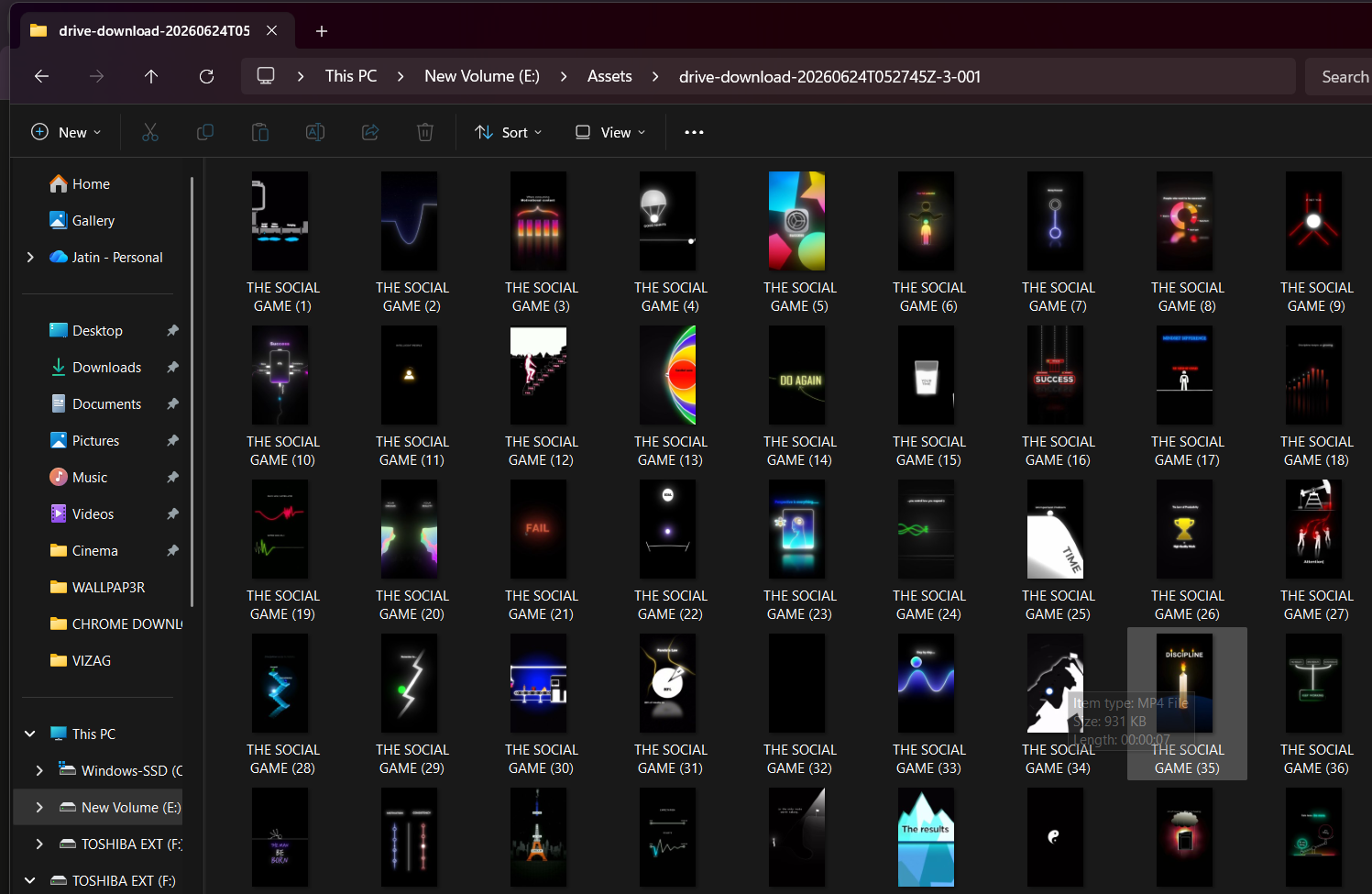Screen dimensions: 1372x894
Task: Click the Cut scissors icon in toolbar
Action: point(150,132)
